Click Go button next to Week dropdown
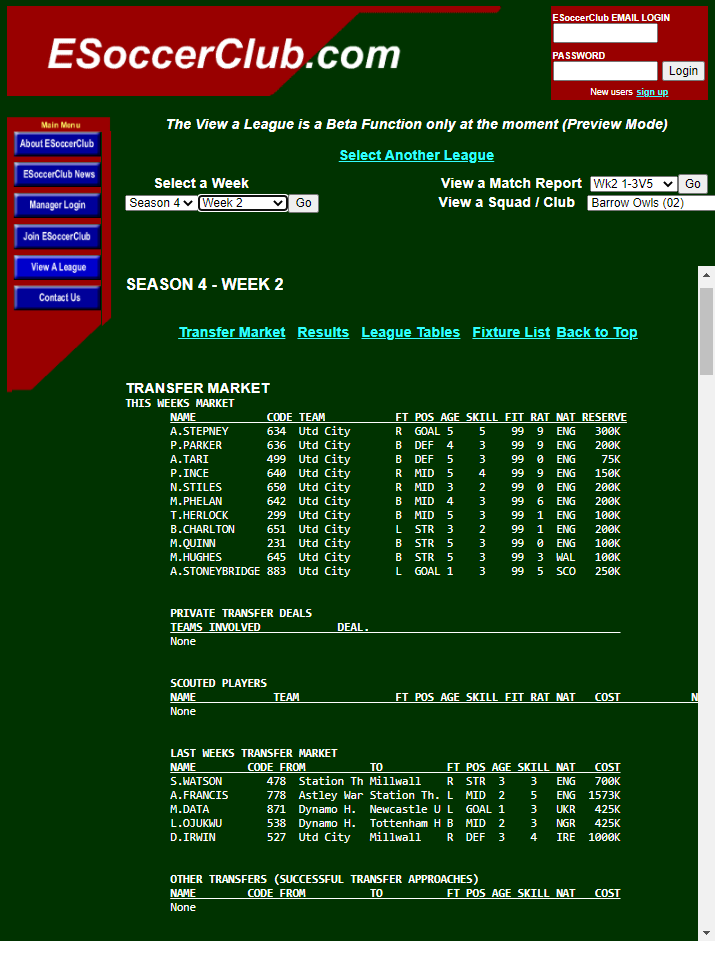716x959 pixels. [304, 203]
